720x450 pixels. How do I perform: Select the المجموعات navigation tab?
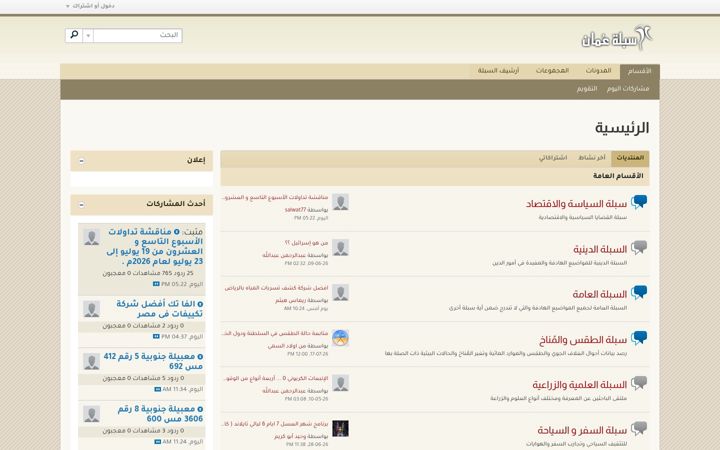[x=552, y=71]
